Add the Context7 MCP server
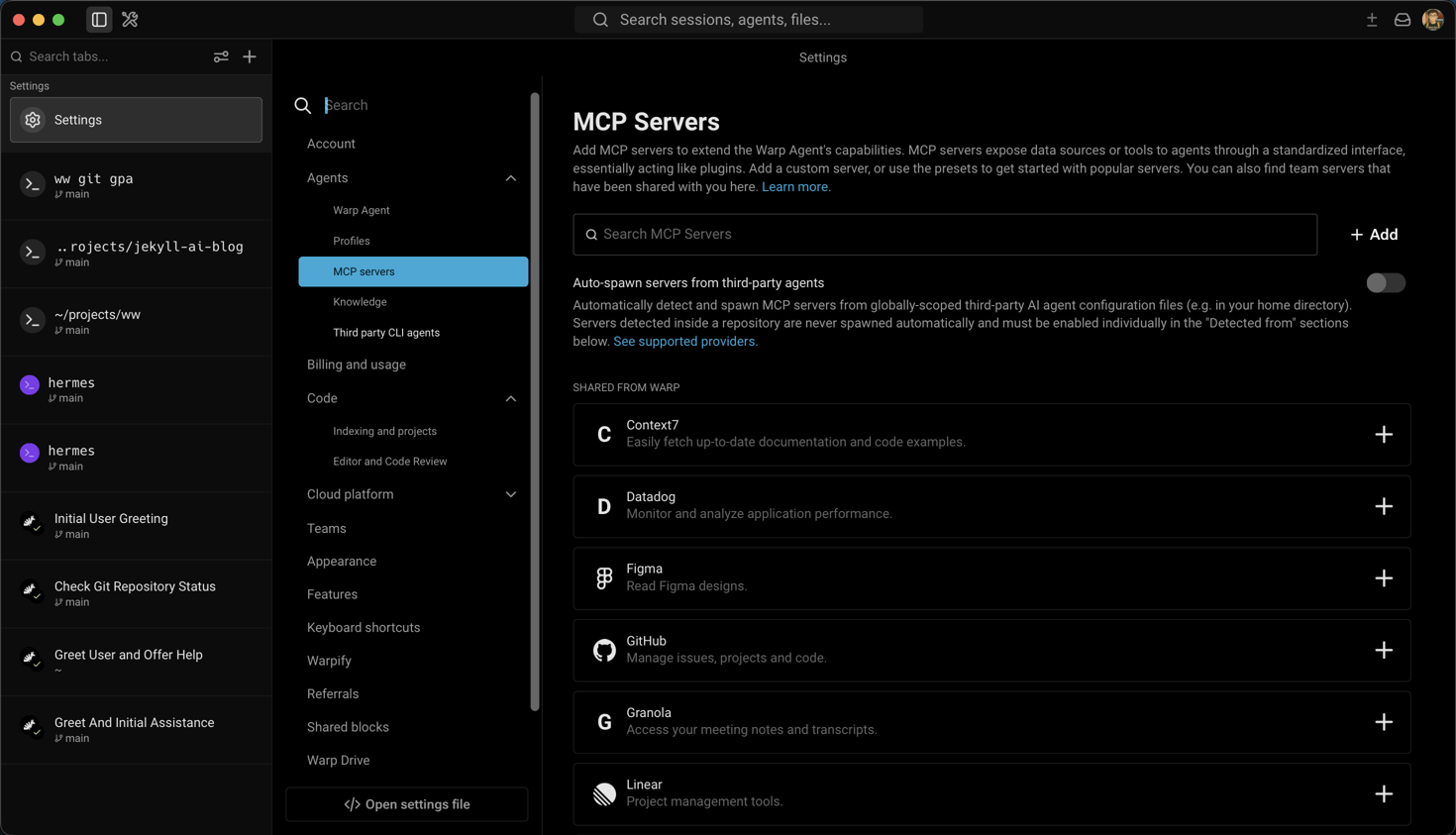 pyautogui.click(x=1384, y=435)
